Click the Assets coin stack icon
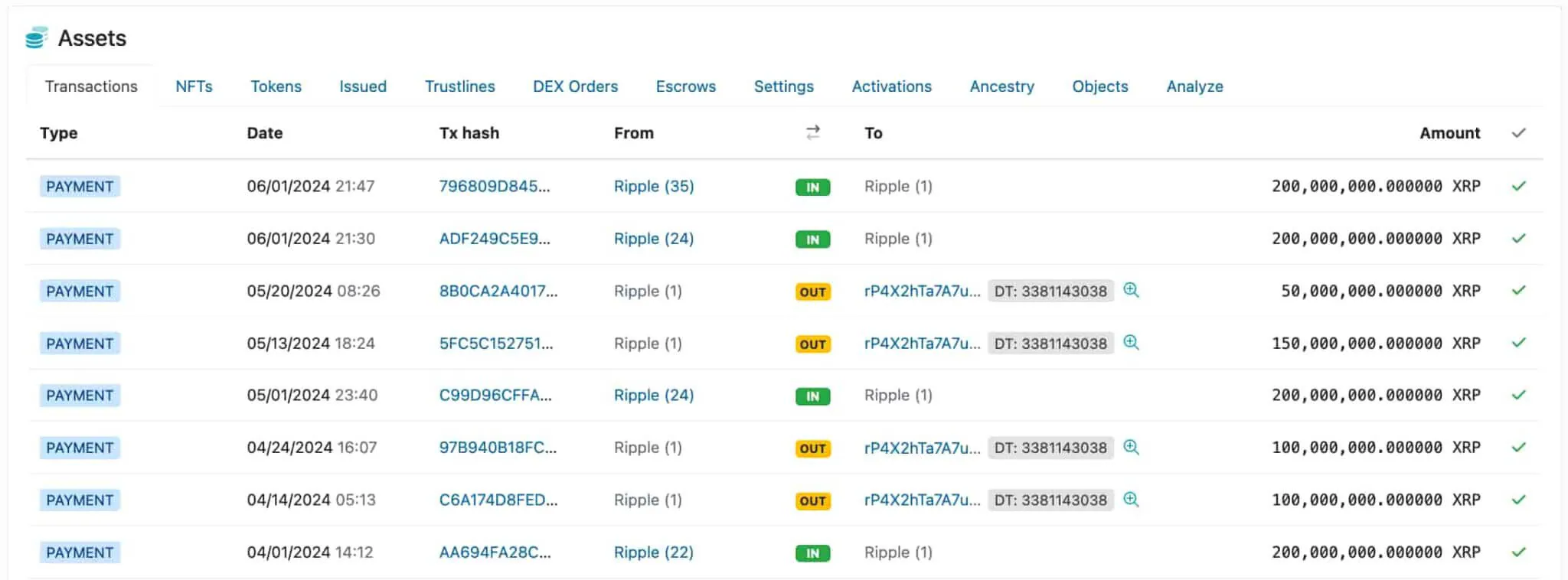 (x=36, y=37)
